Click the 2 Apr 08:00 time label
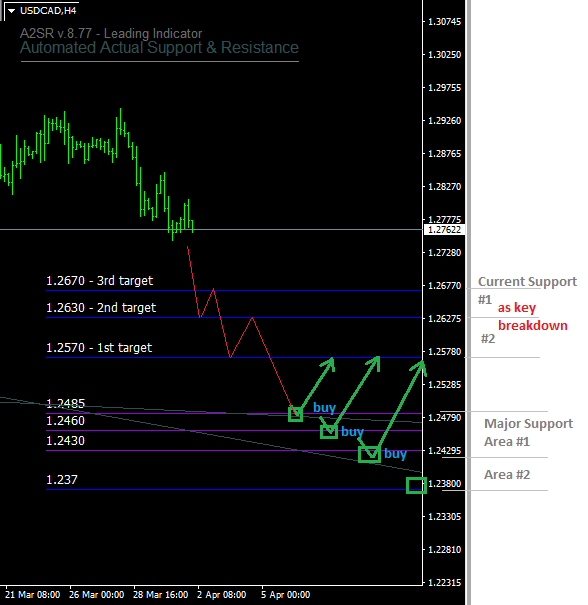The height and width of the screenshot is (605, 588). point(221,595)
